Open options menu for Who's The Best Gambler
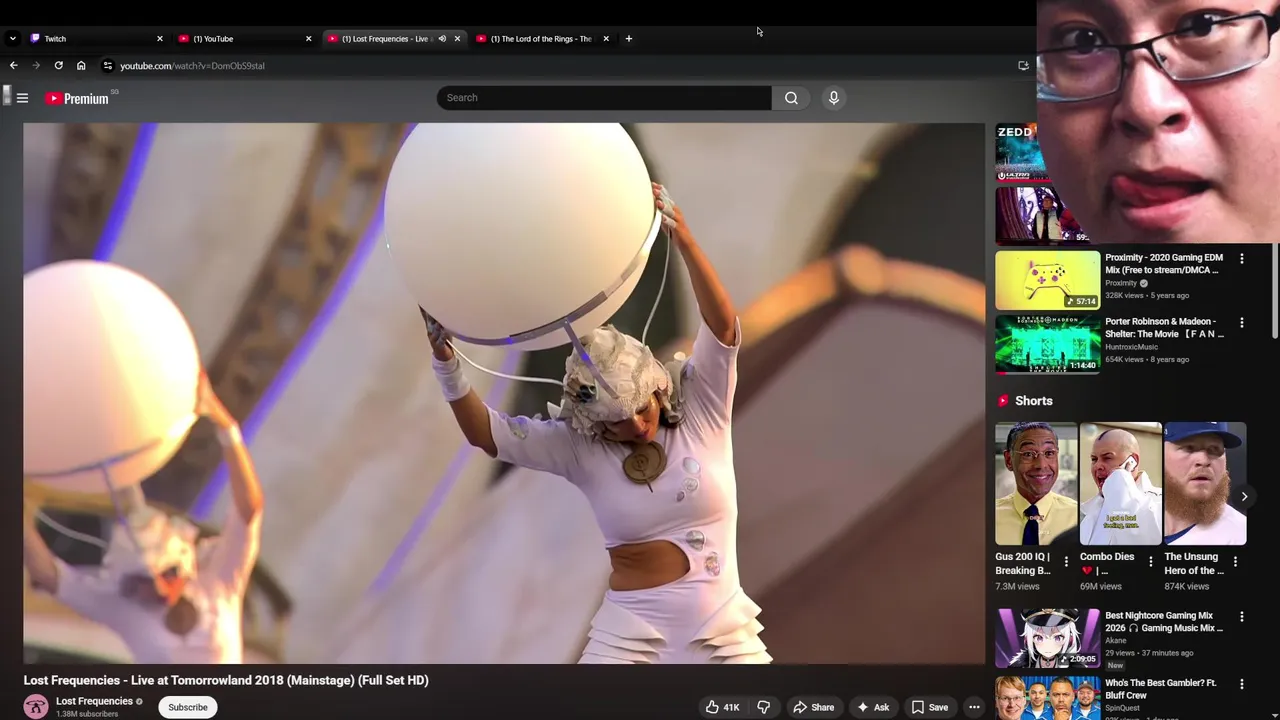 (1242, 684)
